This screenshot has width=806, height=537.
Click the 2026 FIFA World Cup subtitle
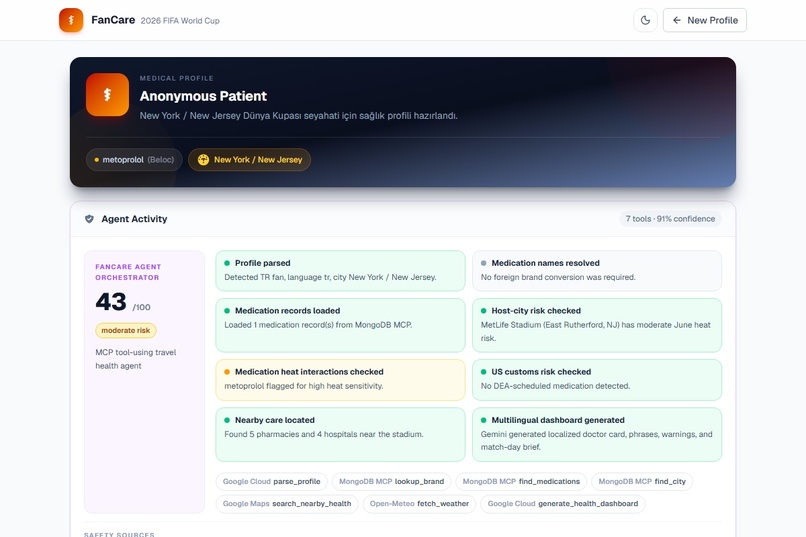tap(180, 21)
